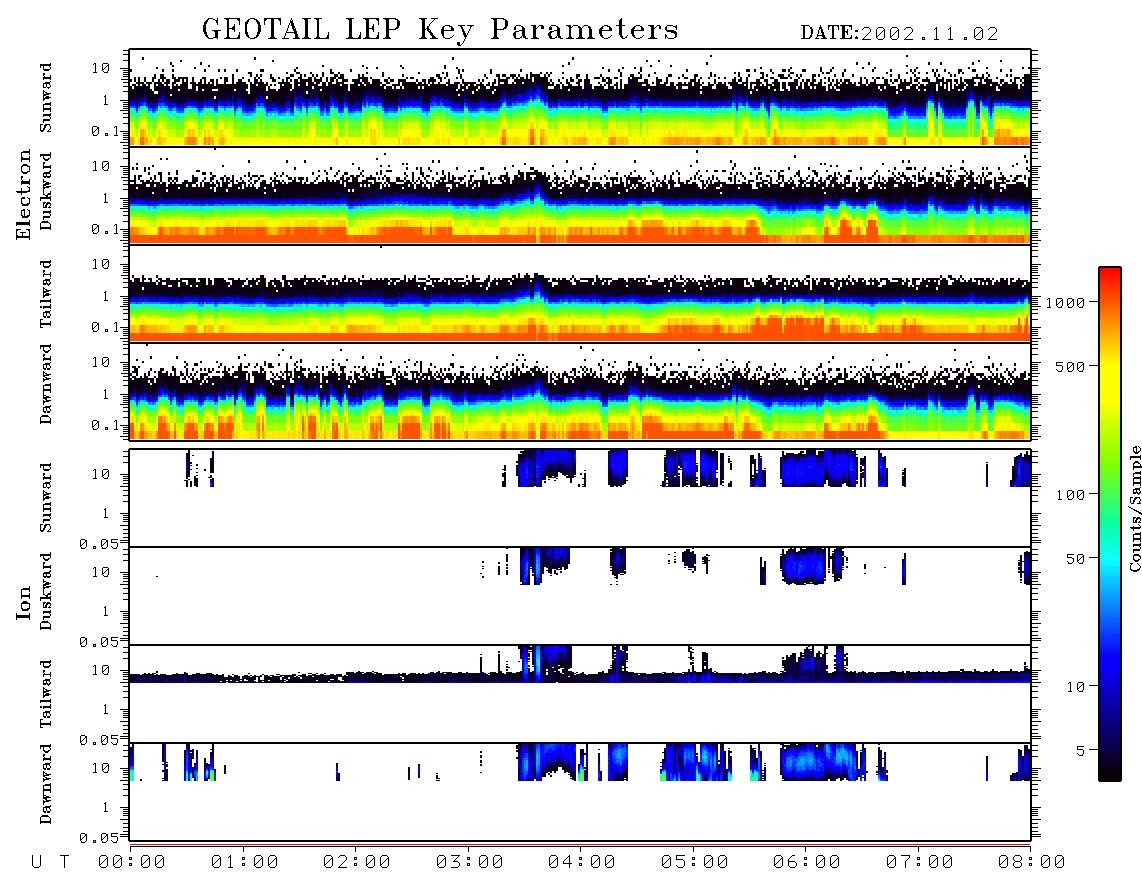
Task: Click the Electron Duskward spectrogram panel
Action: pyautogui.click(x=580, y=195)
